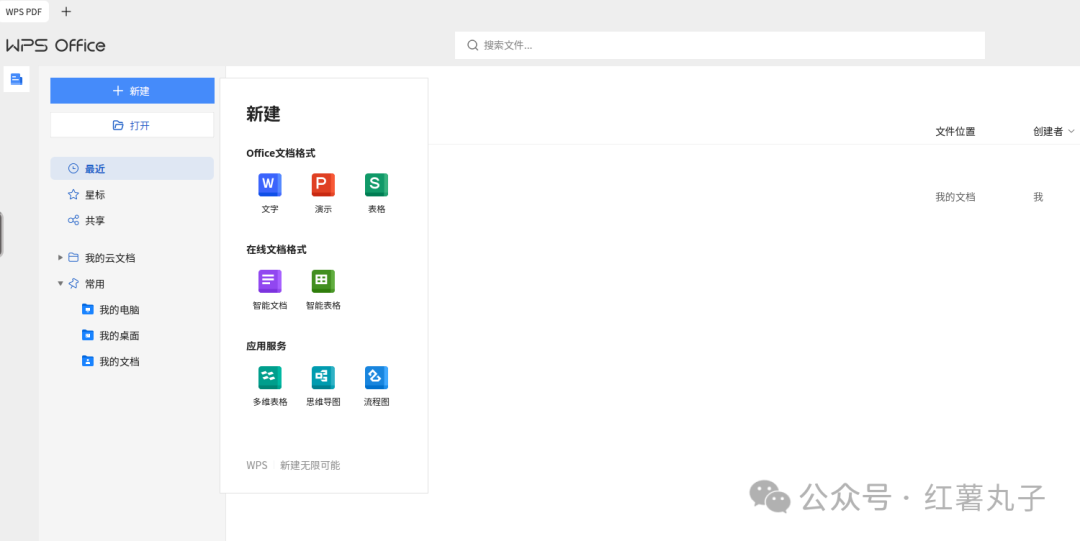Click the blue document icon in left rail
1080x541 pixels.
(x=17, y=79)
